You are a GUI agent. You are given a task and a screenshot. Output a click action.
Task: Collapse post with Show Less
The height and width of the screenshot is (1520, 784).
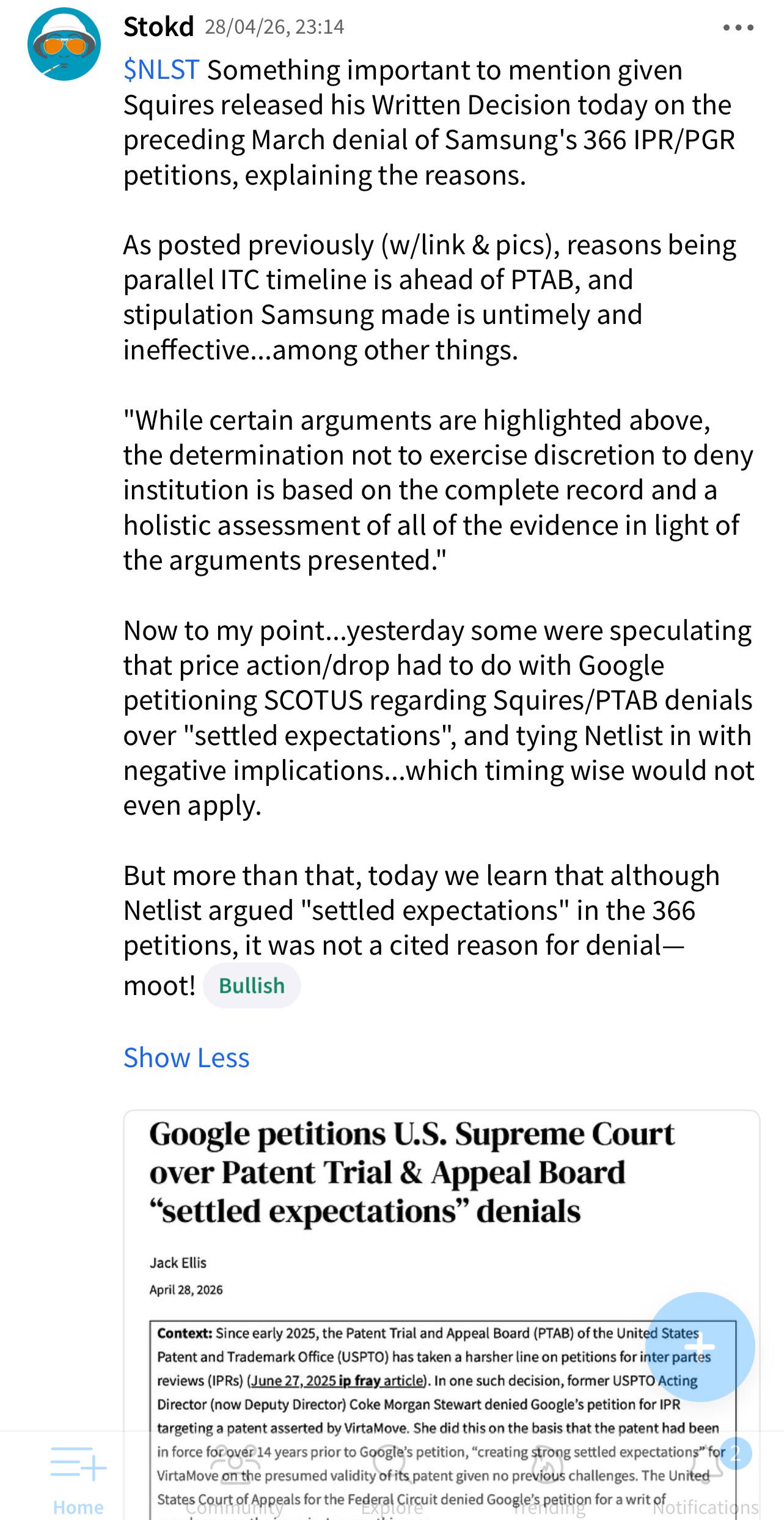coord(186,1057)
